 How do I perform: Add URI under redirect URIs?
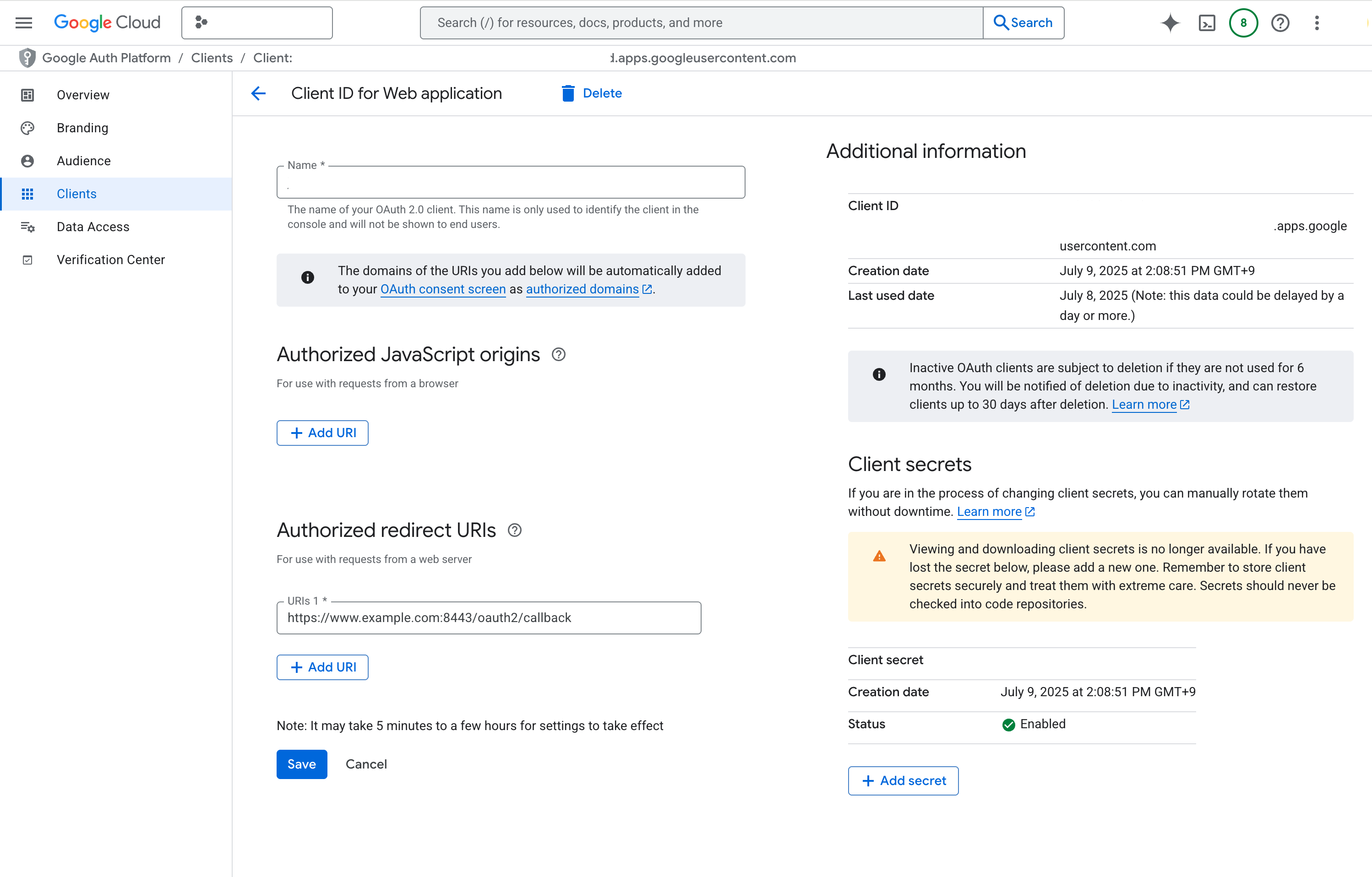click(322, 667)
